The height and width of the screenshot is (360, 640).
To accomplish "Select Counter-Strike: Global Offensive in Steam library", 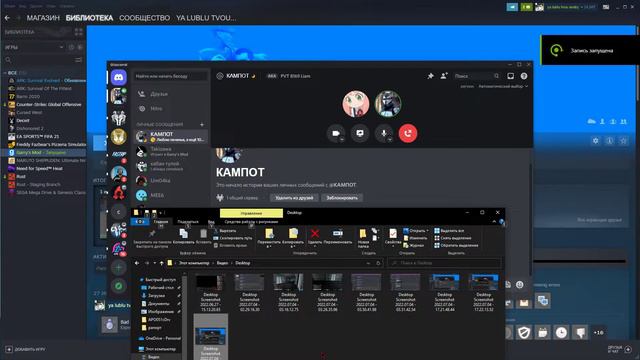I will 48,104.
